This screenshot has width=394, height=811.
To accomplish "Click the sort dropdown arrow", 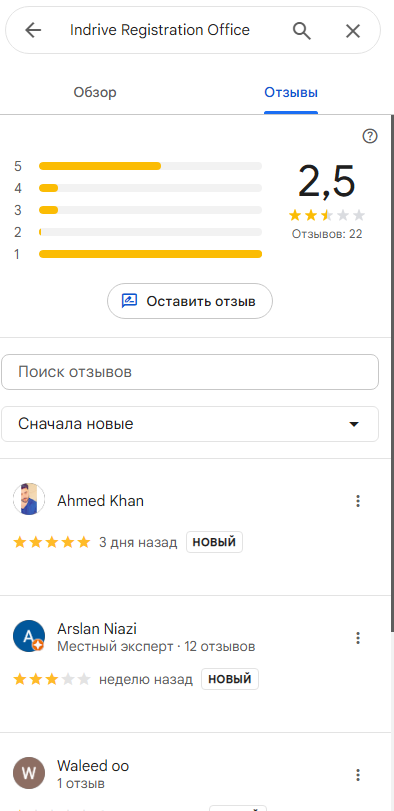I will click(354, 425).
